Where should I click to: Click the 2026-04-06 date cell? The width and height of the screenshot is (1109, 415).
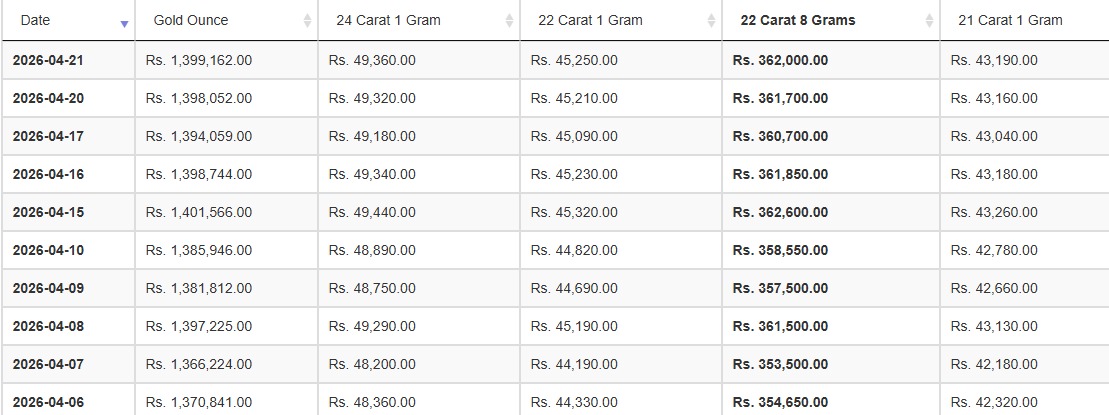point(48,402)
